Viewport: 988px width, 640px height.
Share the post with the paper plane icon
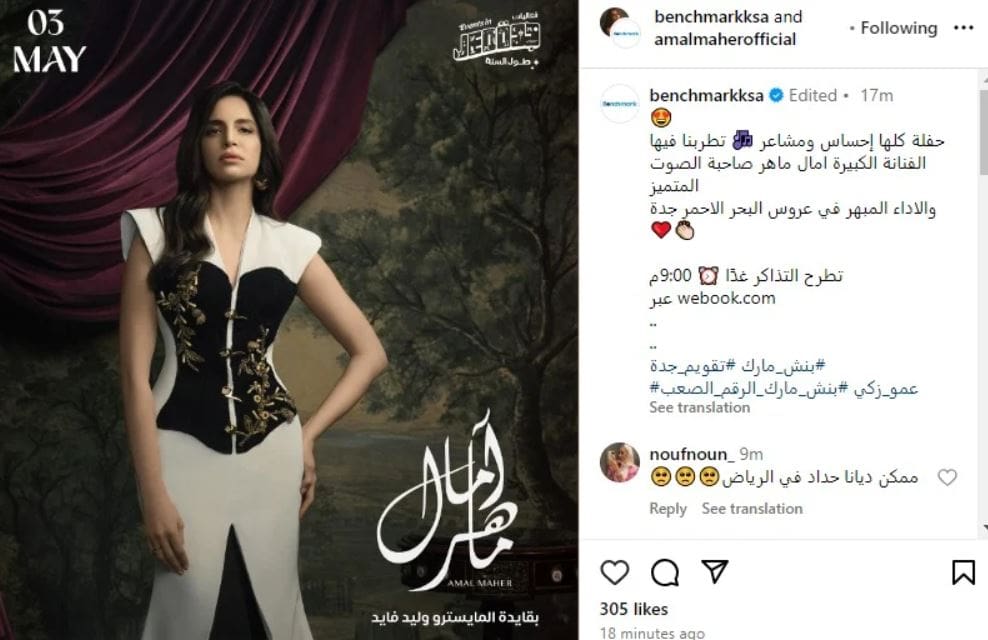(715, 571)
